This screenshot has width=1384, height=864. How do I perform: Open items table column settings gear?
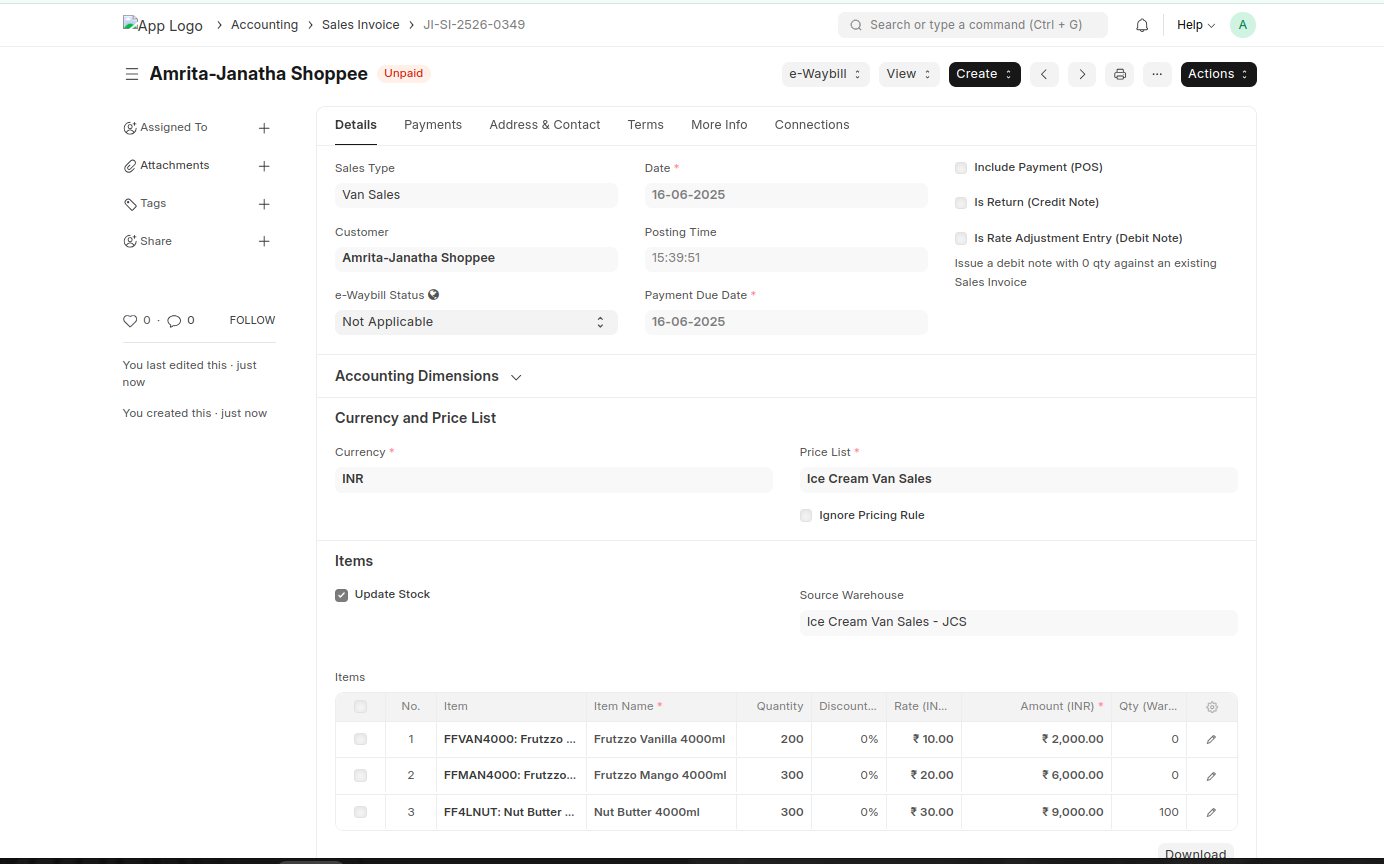click(x=1212, y=707)
